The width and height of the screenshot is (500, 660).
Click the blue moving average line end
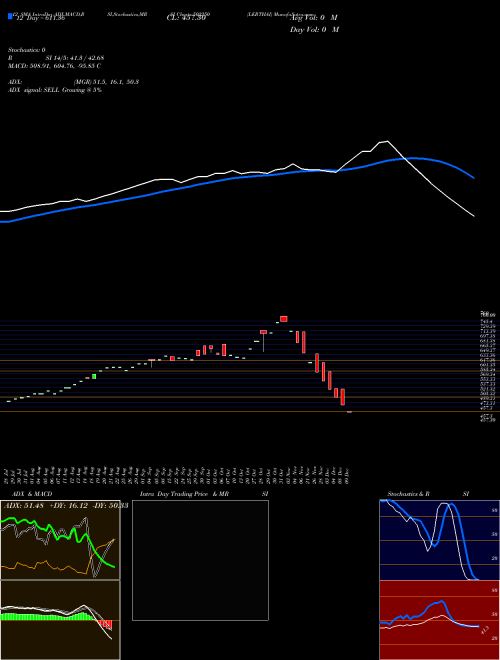[473, 178]
